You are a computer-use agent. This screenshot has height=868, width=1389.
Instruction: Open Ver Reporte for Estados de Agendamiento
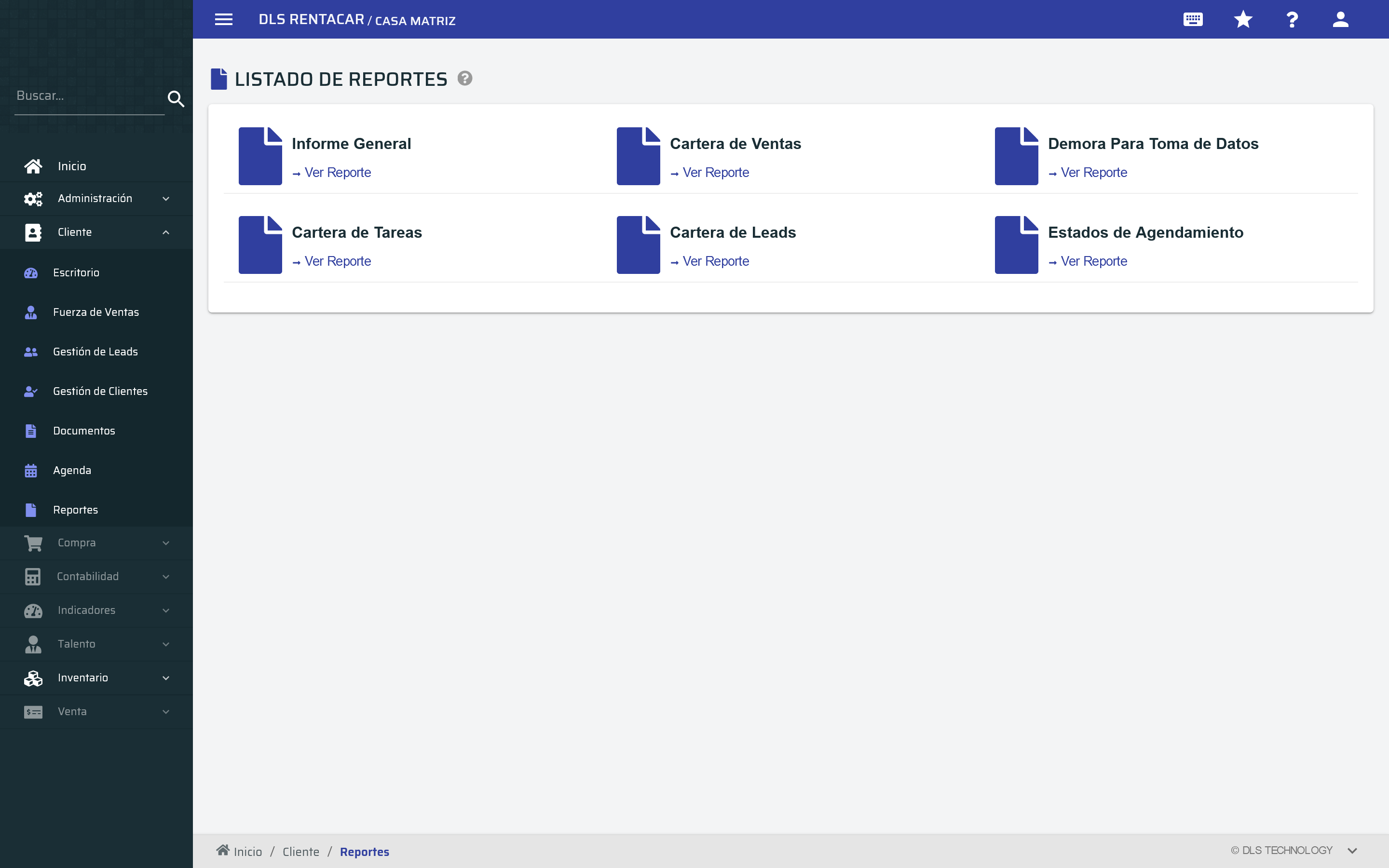tap(1093, 261)
